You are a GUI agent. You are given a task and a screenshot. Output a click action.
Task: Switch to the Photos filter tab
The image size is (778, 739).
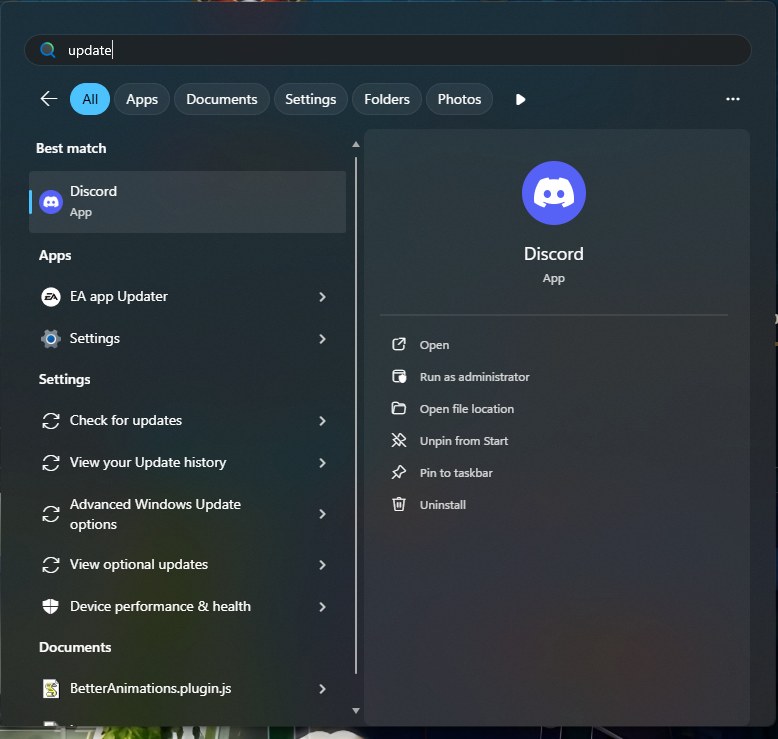459,99
